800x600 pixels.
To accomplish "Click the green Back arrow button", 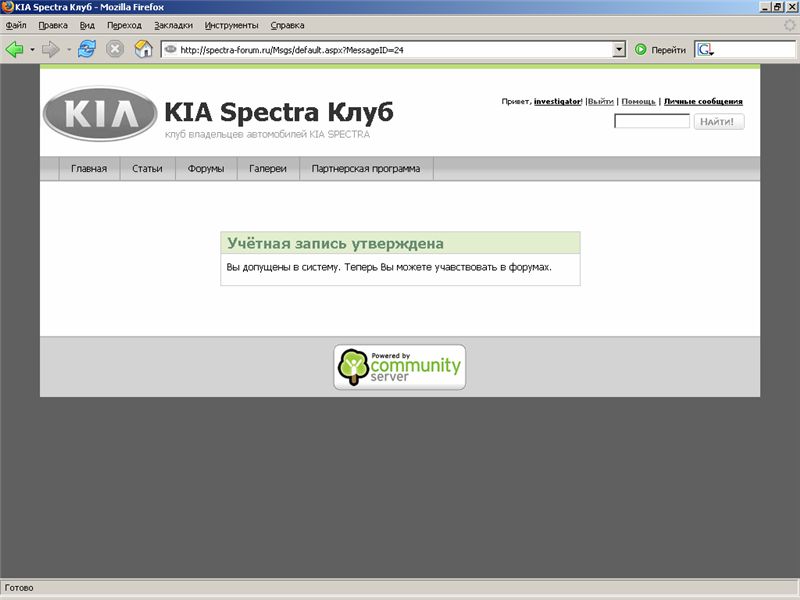I will 15,49.
